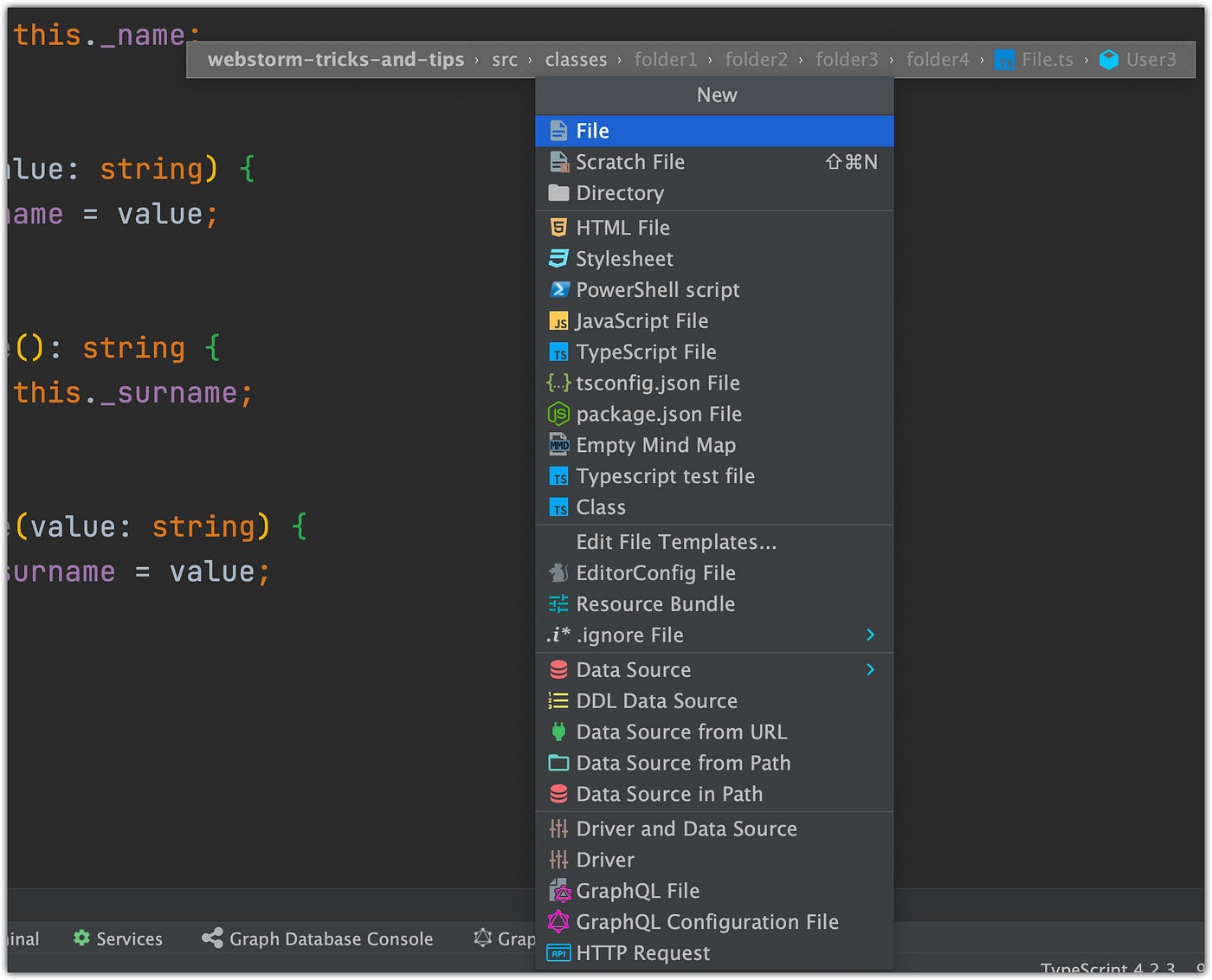Open the Graph Database Console
The height and width of the screenshot is (980, 1212).
331,938
